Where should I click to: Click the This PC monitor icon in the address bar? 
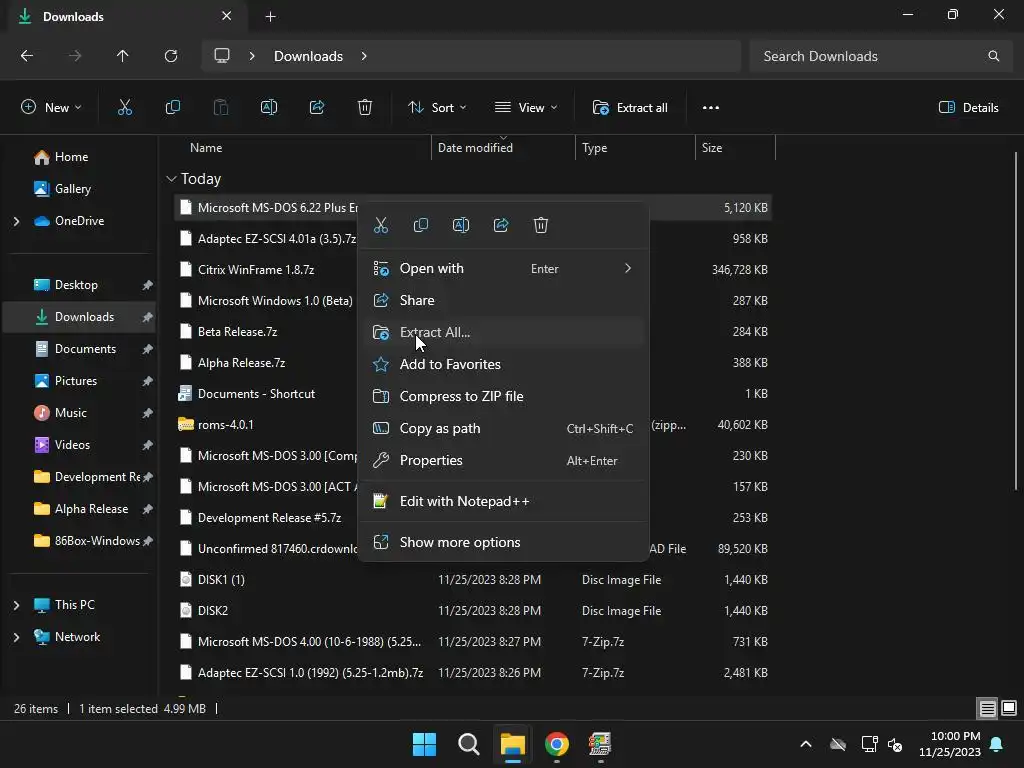222,56
